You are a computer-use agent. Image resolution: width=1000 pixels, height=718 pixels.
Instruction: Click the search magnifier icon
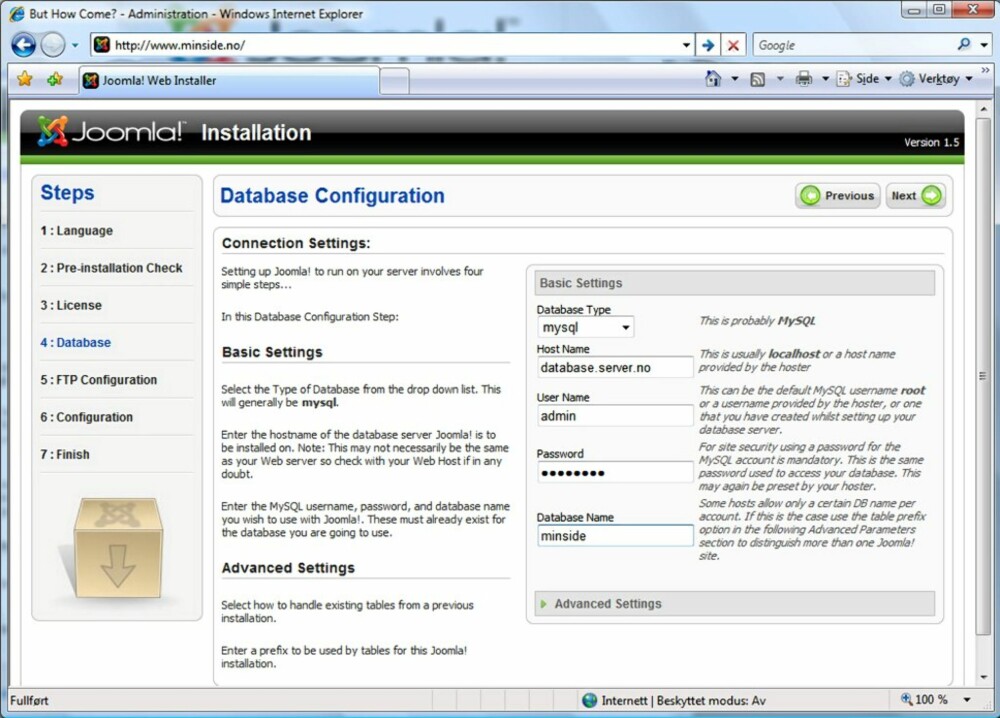964,45
